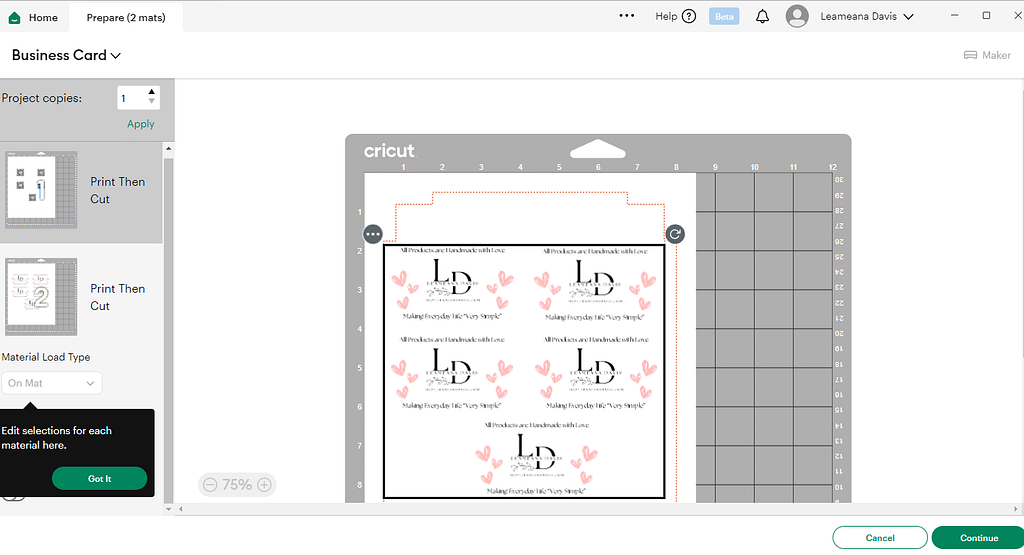Screen dimensions: 1024x555
Task: Click the three-dot options icon on mat
Action: pyautogui.click(x=373, y=234)
